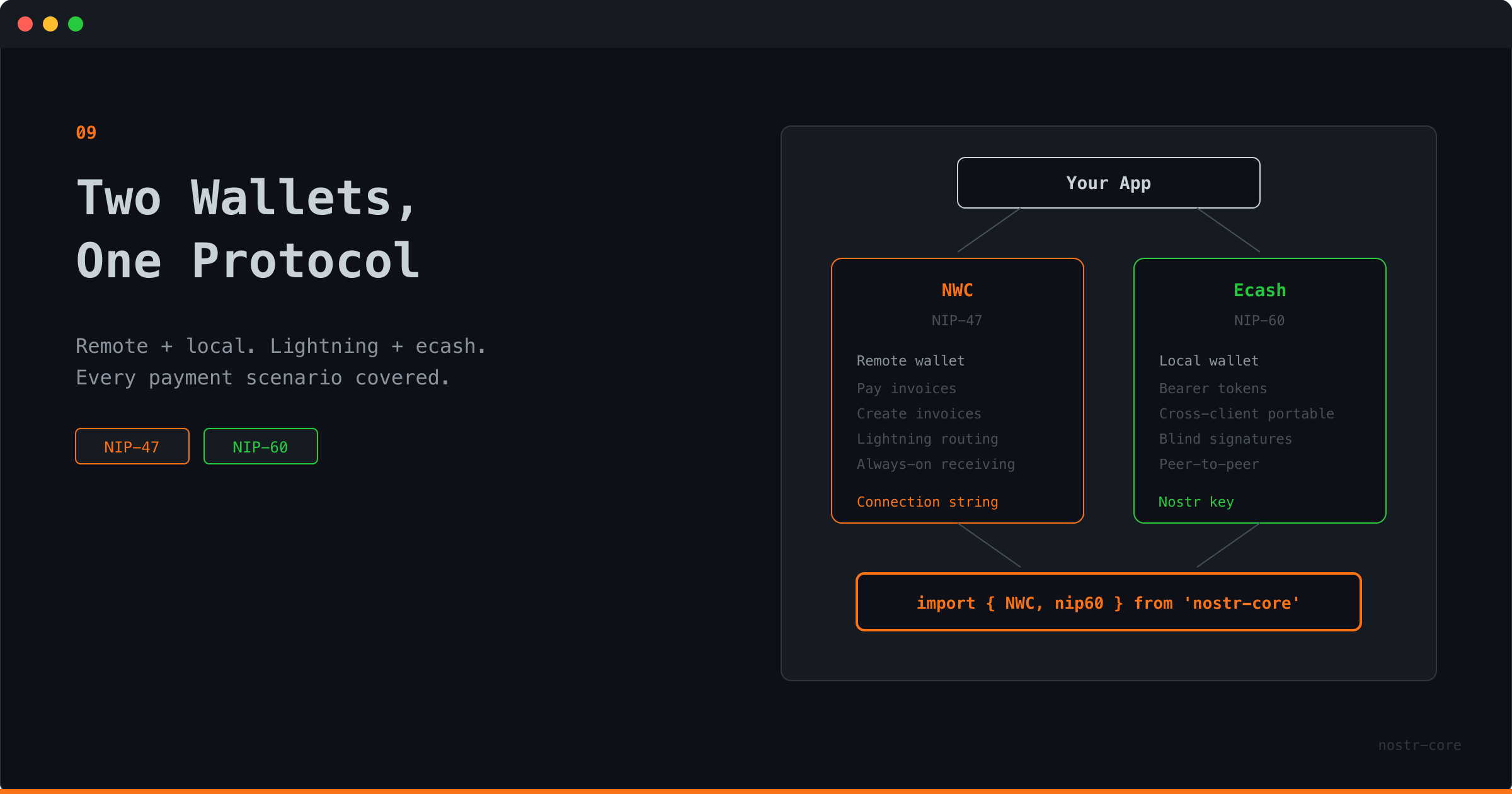Toggle the NIP-47 badge

click(x=132, y=446)
